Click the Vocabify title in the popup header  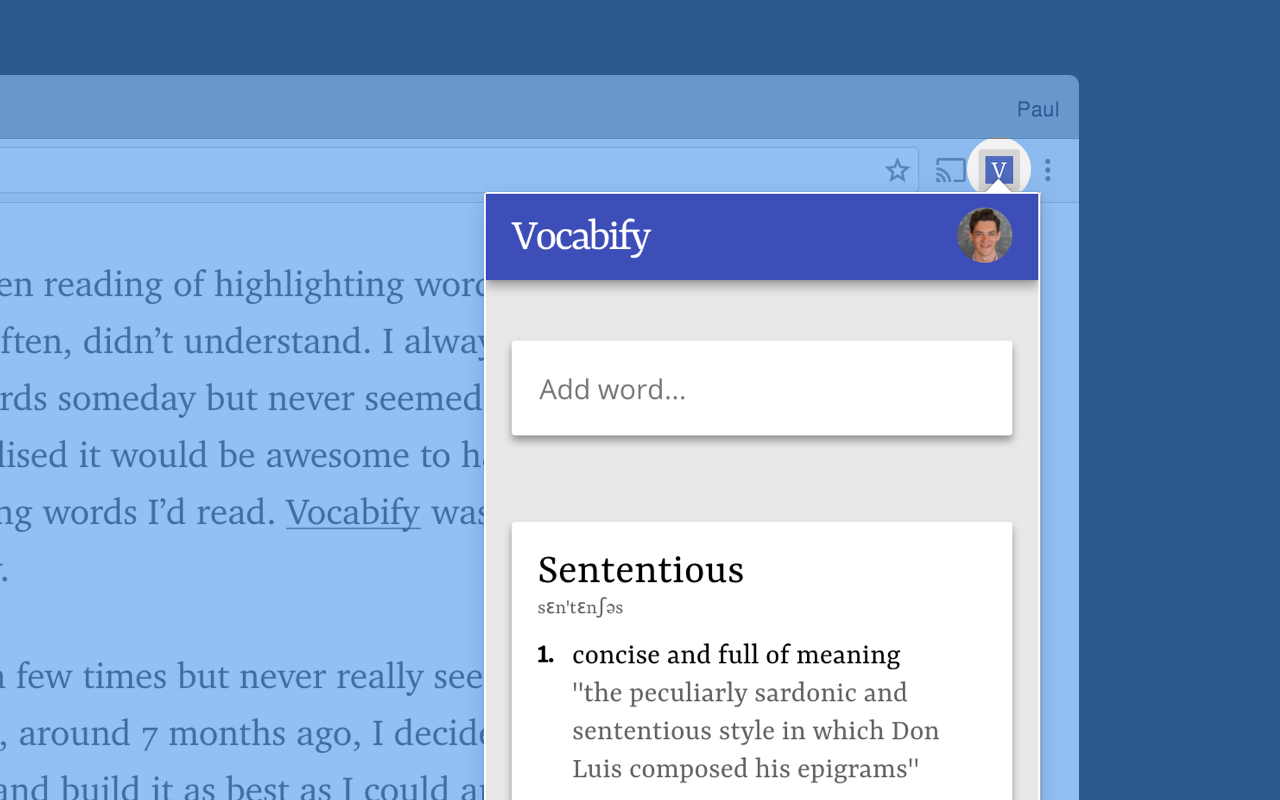(x=581, y=237)
